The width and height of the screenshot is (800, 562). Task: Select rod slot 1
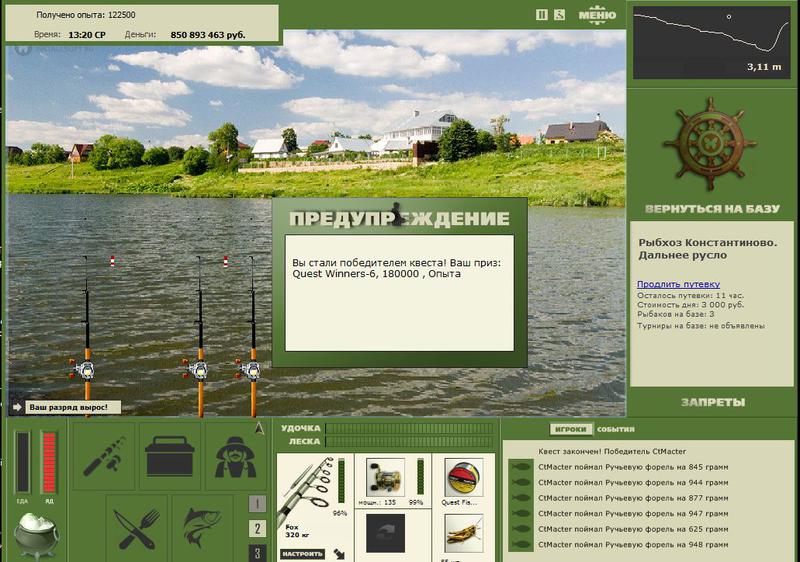tap(257, 504)
